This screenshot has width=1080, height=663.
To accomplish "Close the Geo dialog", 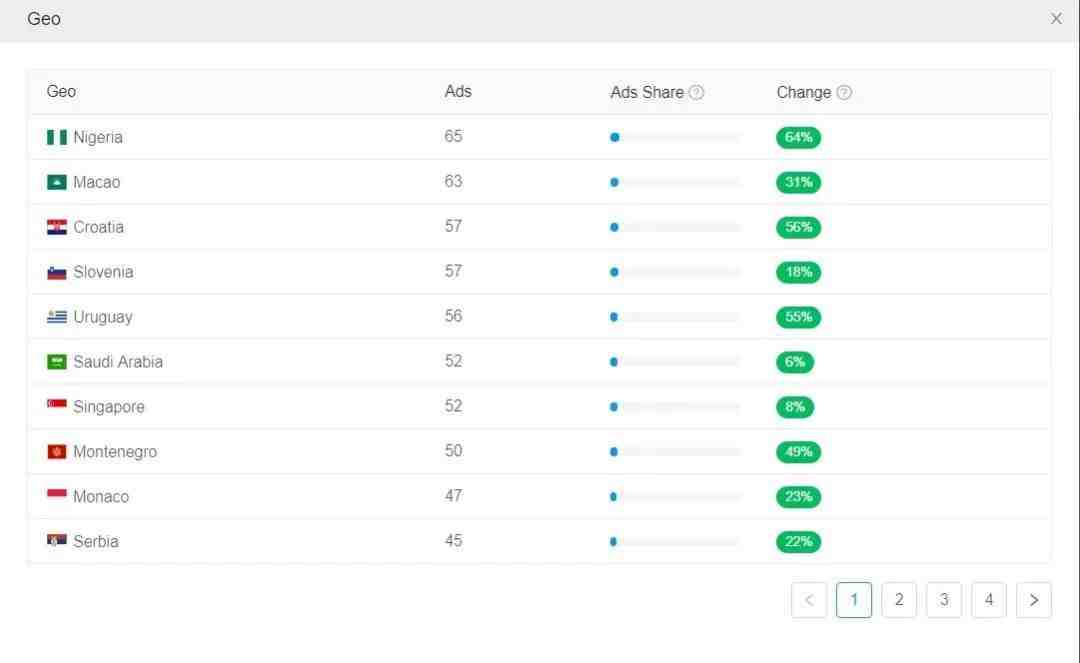I will tap(1056, 19).
